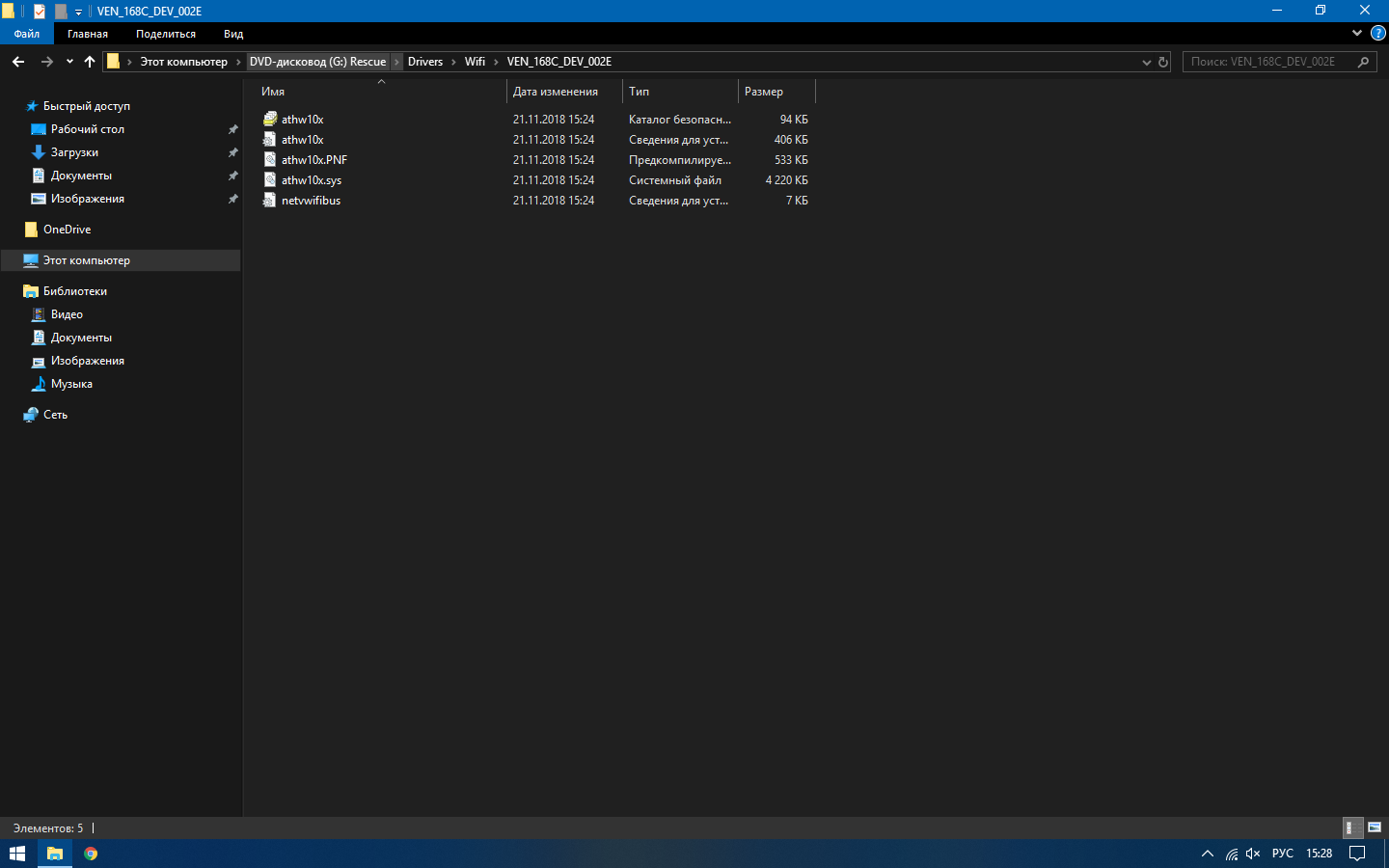Open the Файл menu

(x=27, y=34)
